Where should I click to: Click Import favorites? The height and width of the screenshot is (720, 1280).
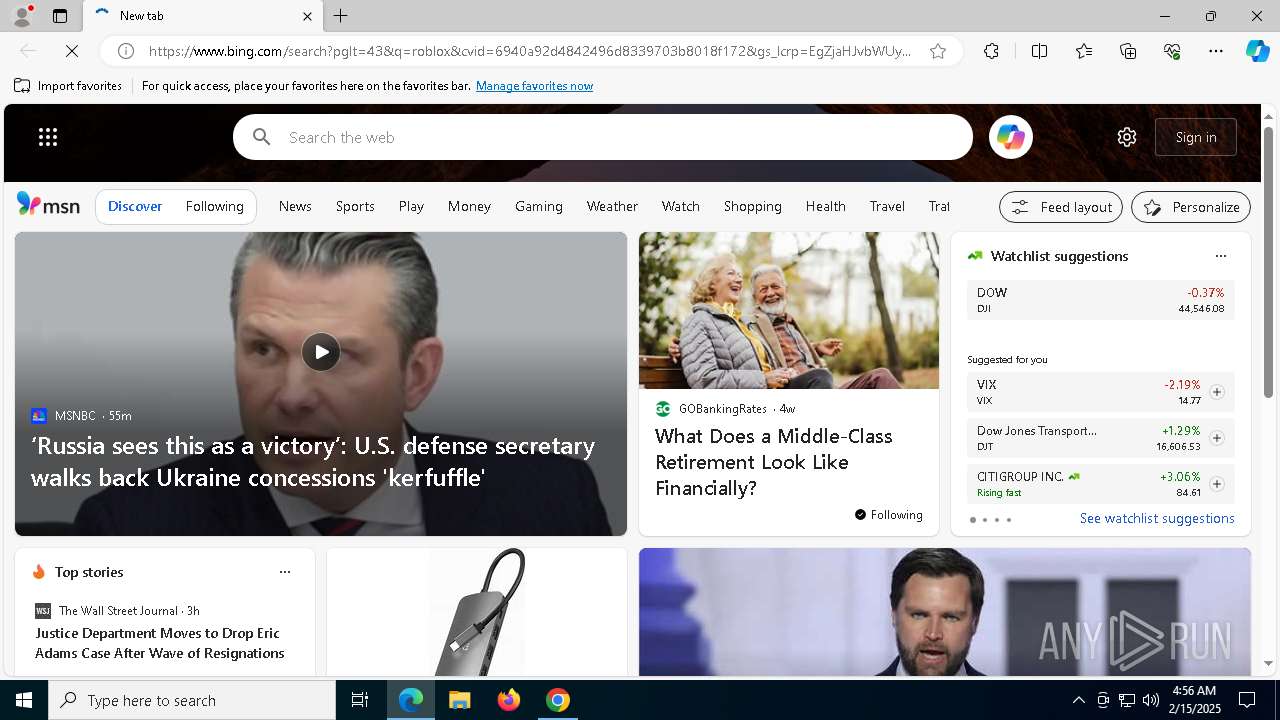tap(68, 86)
